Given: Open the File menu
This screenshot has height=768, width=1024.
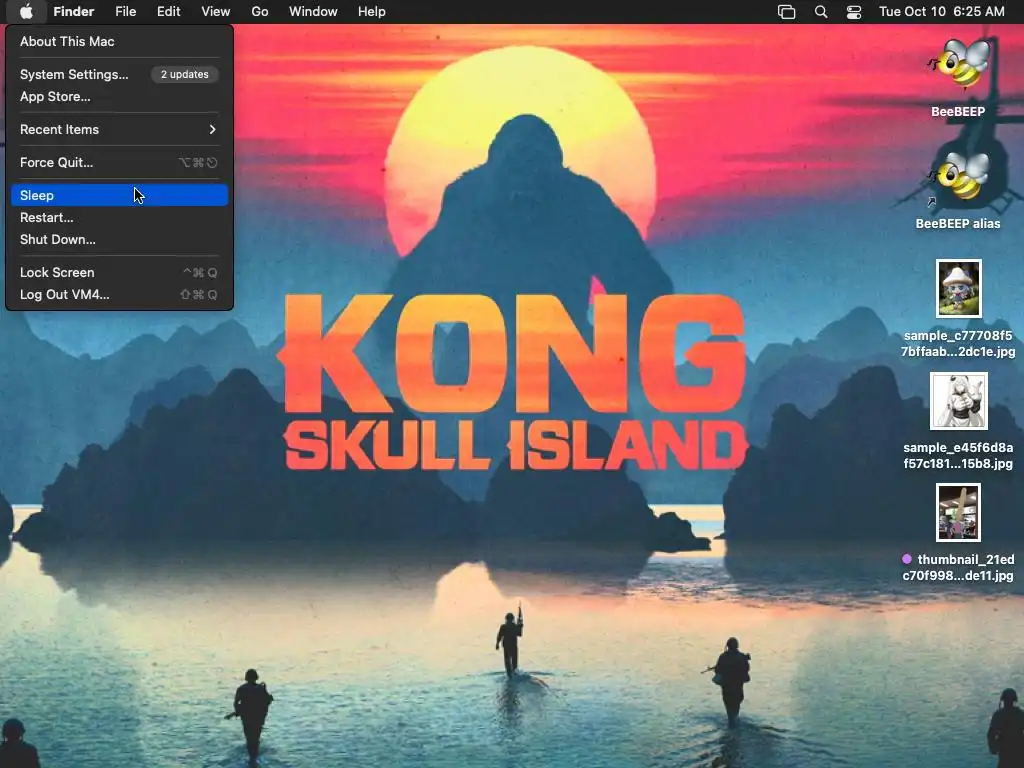Looking at the screenshot, I should click(x=125, y=12).
